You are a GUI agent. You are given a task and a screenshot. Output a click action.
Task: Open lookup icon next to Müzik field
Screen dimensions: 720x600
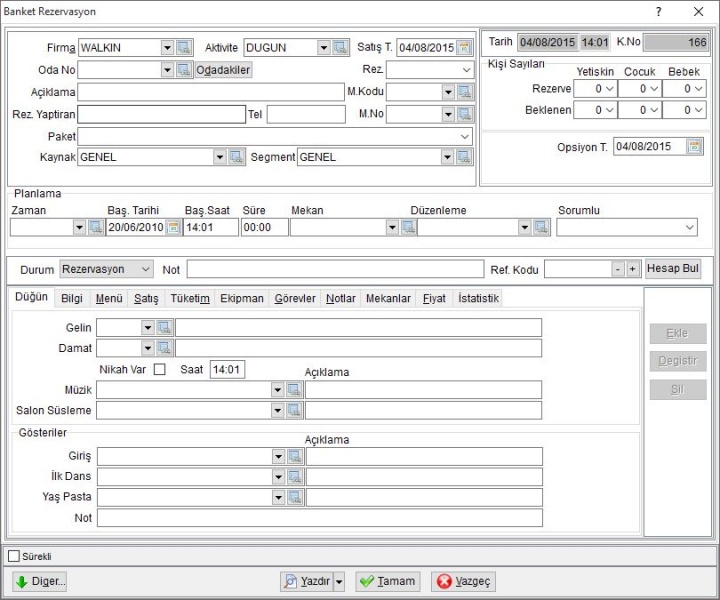coord(294,390)
